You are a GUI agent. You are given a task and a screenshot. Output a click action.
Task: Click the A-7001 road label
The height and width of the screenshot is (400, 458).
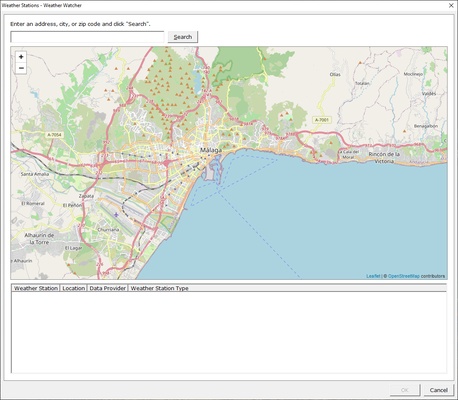(x=322, y=120)
